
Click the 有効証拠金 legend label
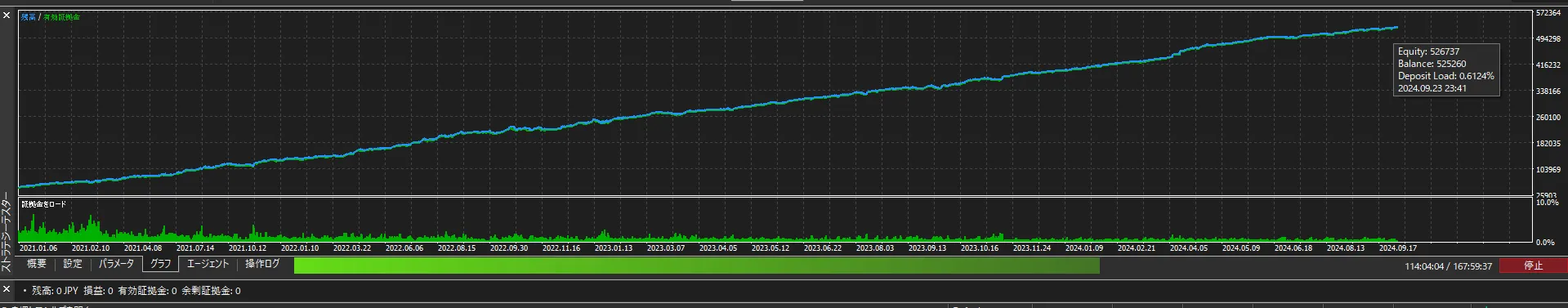point(61,17)
